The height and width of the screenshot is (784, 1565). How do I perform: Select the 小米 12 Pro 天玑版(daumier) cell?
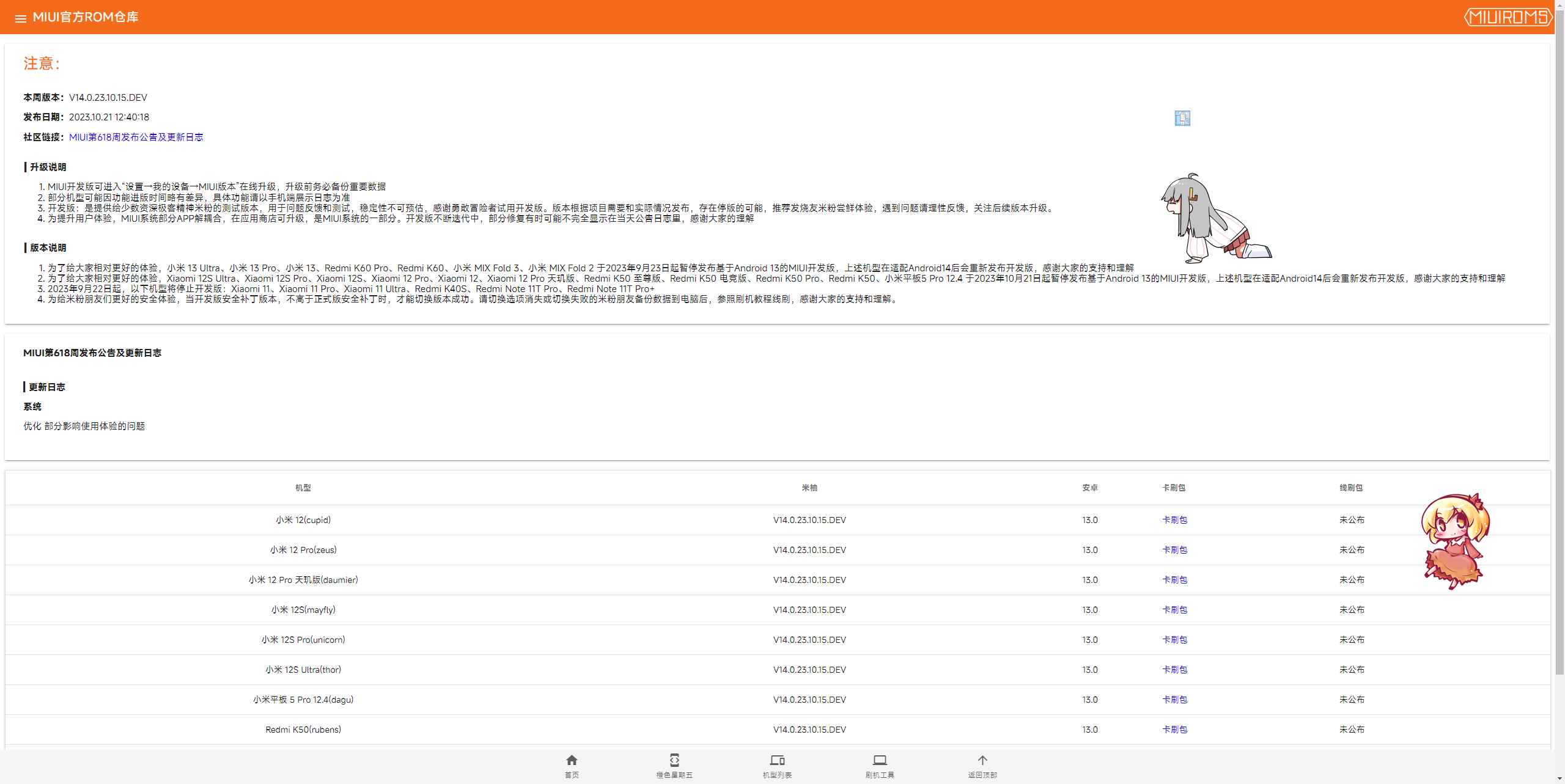(x=303, y=580)
